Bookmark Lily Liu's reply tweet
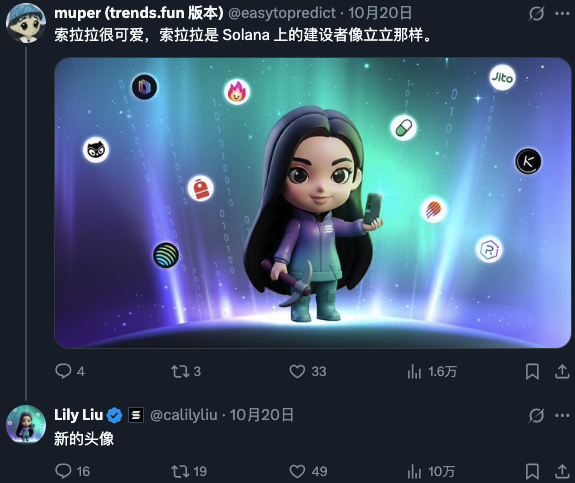The height and width of the screenshot is (483, 575). click(532, 471)
